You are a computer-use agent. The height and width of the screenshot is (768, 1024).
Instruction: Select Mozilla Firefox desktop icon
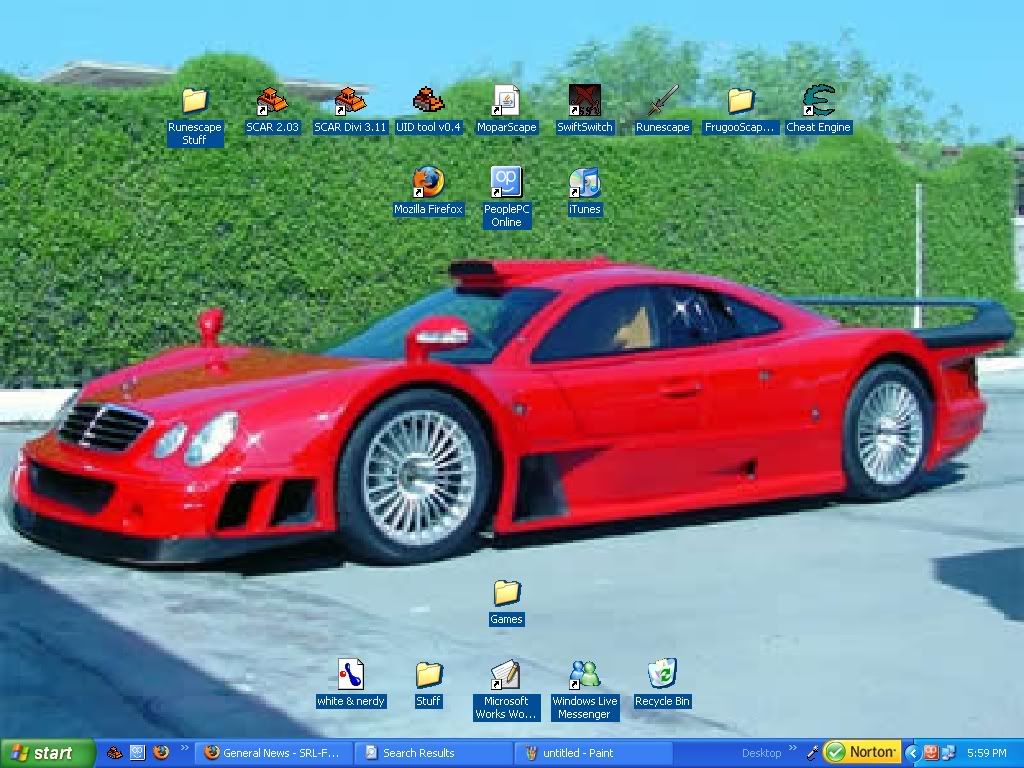428,183
